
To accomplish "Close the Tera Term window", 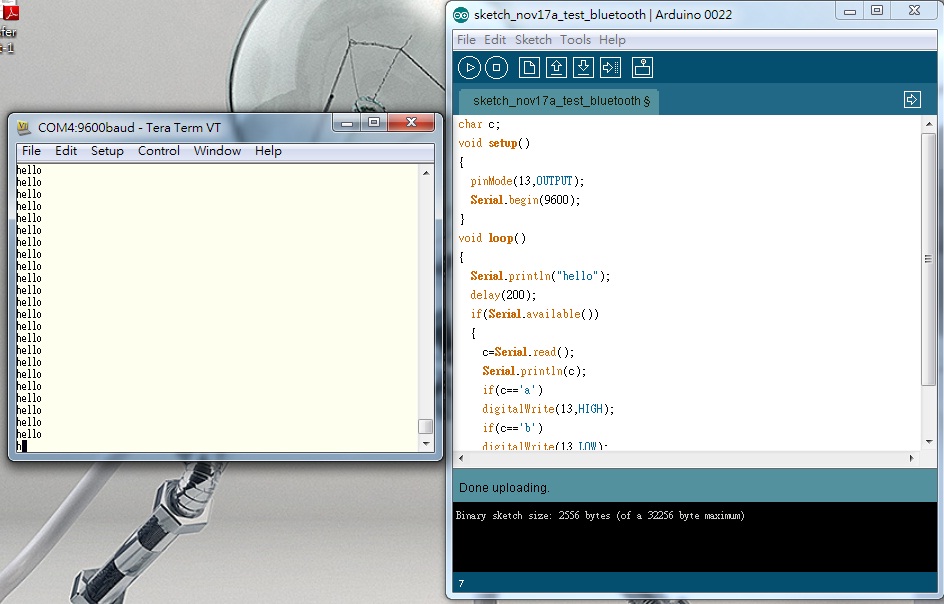I will click(x=411, y=122).
